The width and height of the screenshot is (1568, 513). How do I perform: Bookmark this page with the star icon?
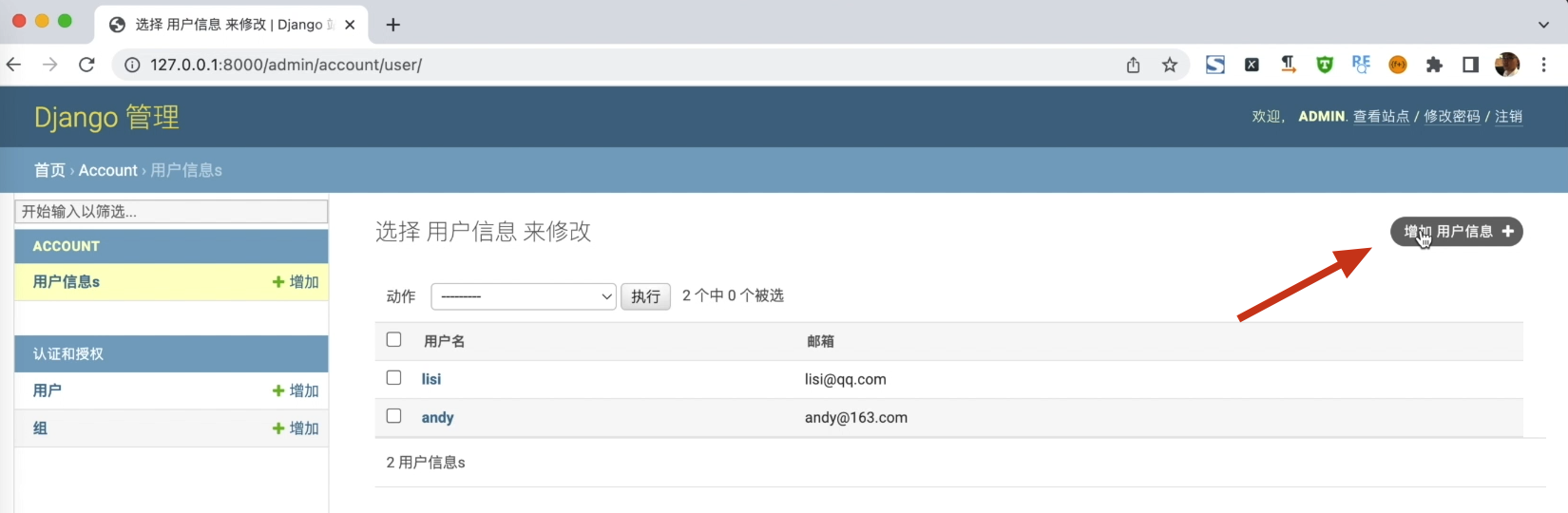click(1170, 65)
